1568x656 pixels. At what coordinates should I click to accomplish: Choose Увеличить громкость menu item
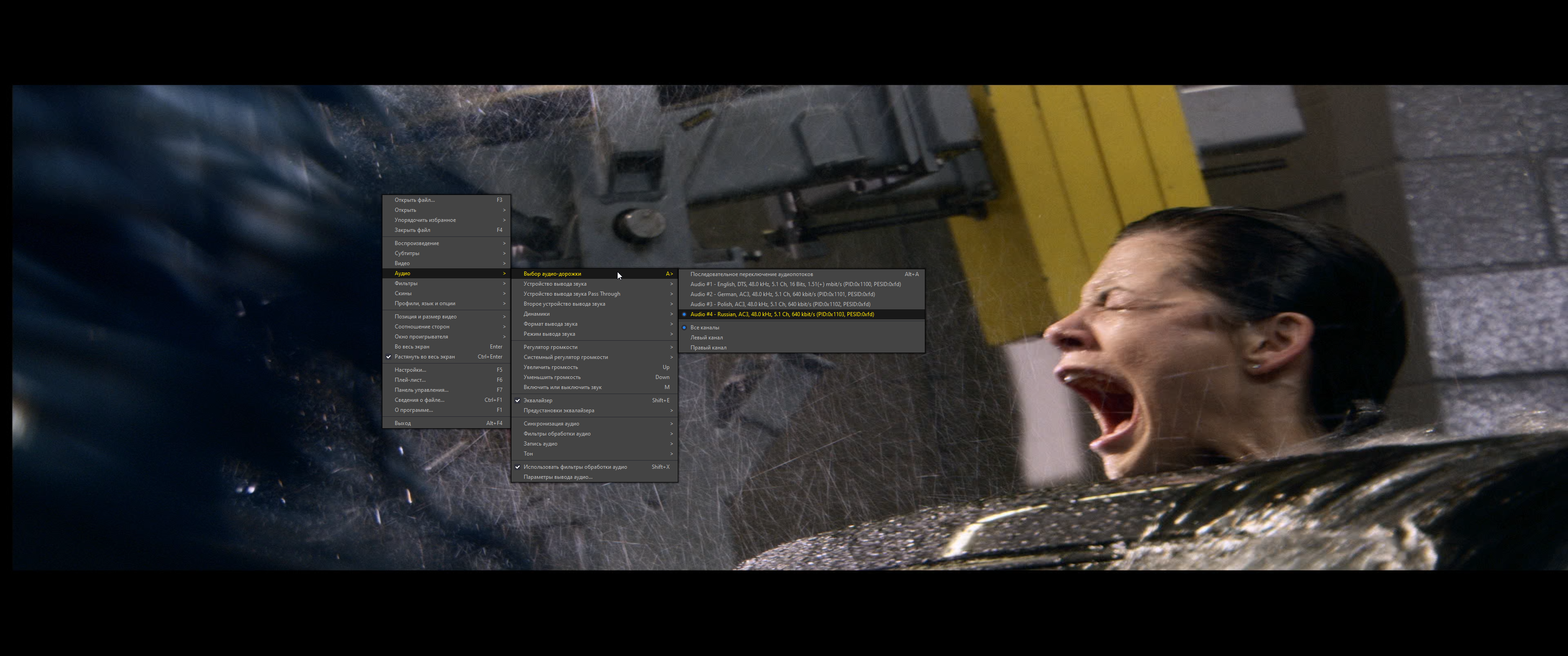coord(550,367)
